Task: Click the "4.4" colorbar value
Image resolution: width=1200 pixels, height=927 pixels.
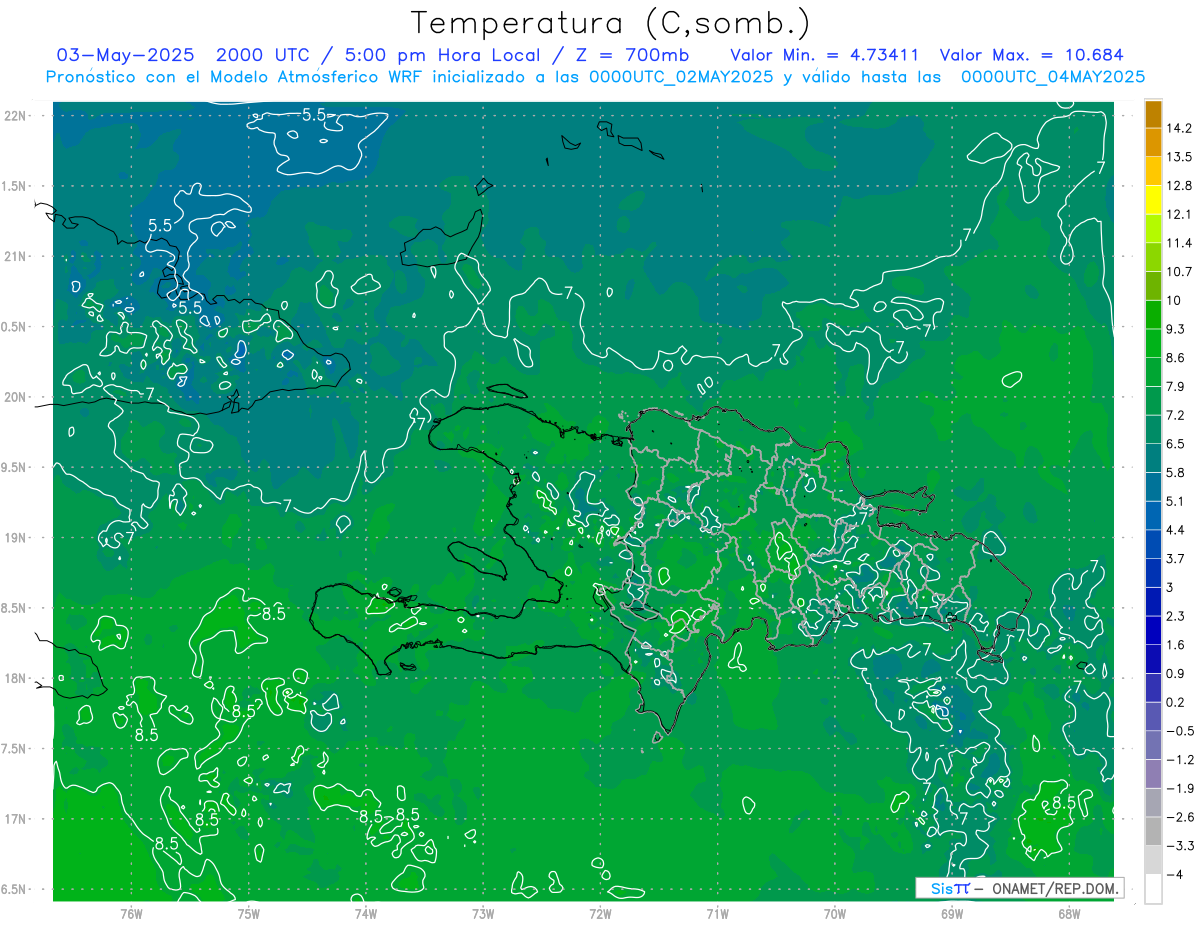Action: click(1176, 530)
